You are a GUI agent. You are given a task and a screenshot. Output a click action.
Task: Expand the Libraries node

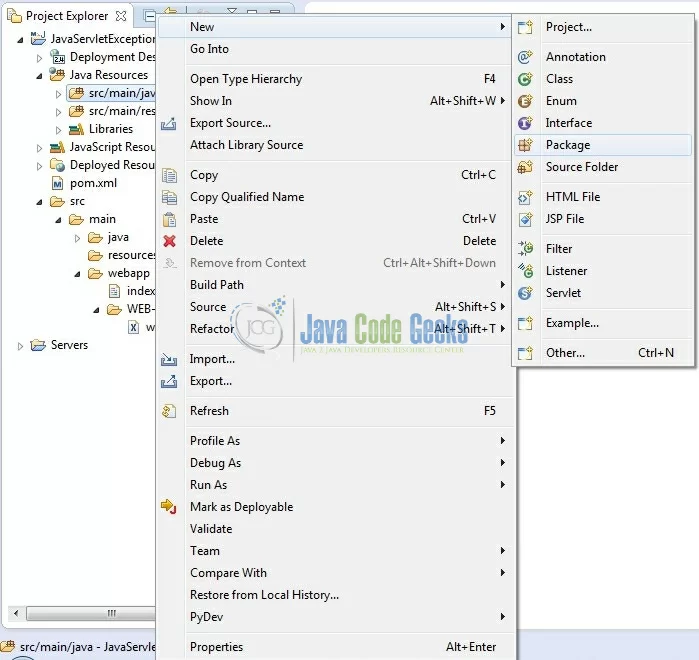coord(58,130)
